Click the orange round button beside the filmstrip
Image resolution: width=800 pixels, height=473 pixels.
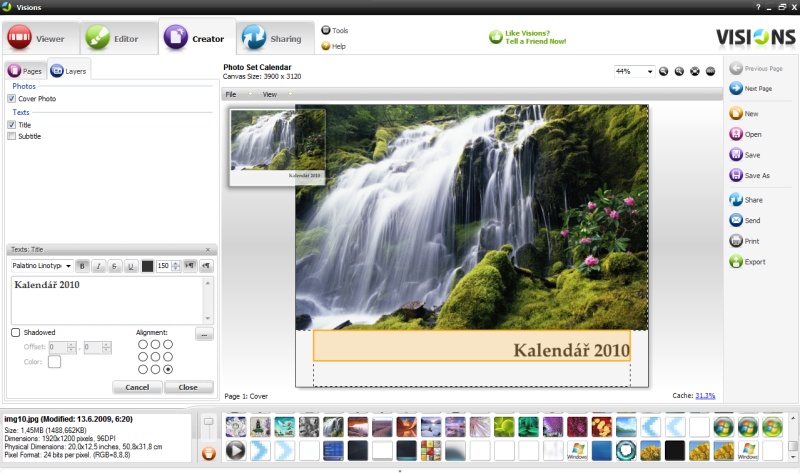click(209, 453)
